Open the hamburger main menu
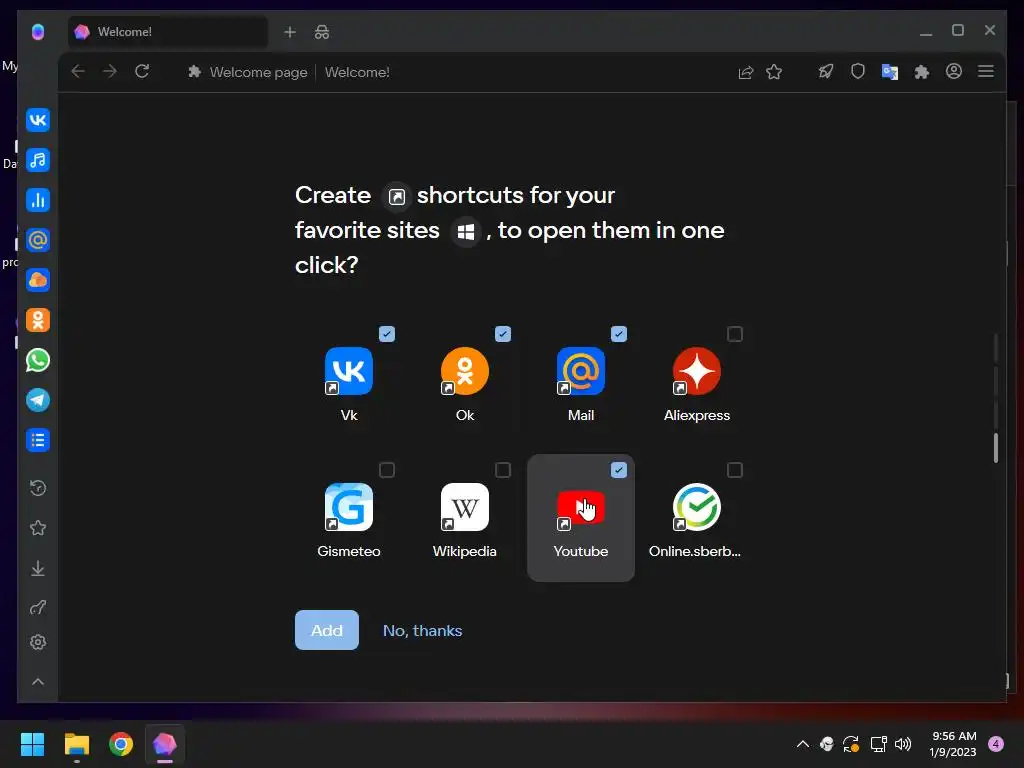This screenshot has width=1024, height=768. coord(986,71)
